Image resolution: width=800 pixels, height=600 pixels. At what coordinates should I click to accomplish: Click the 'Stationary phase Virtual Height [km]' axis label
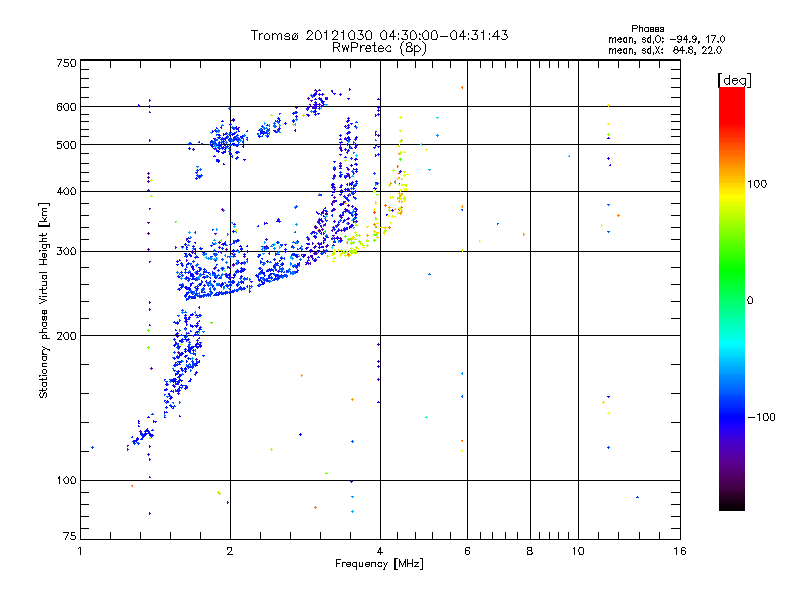(43, 301)
